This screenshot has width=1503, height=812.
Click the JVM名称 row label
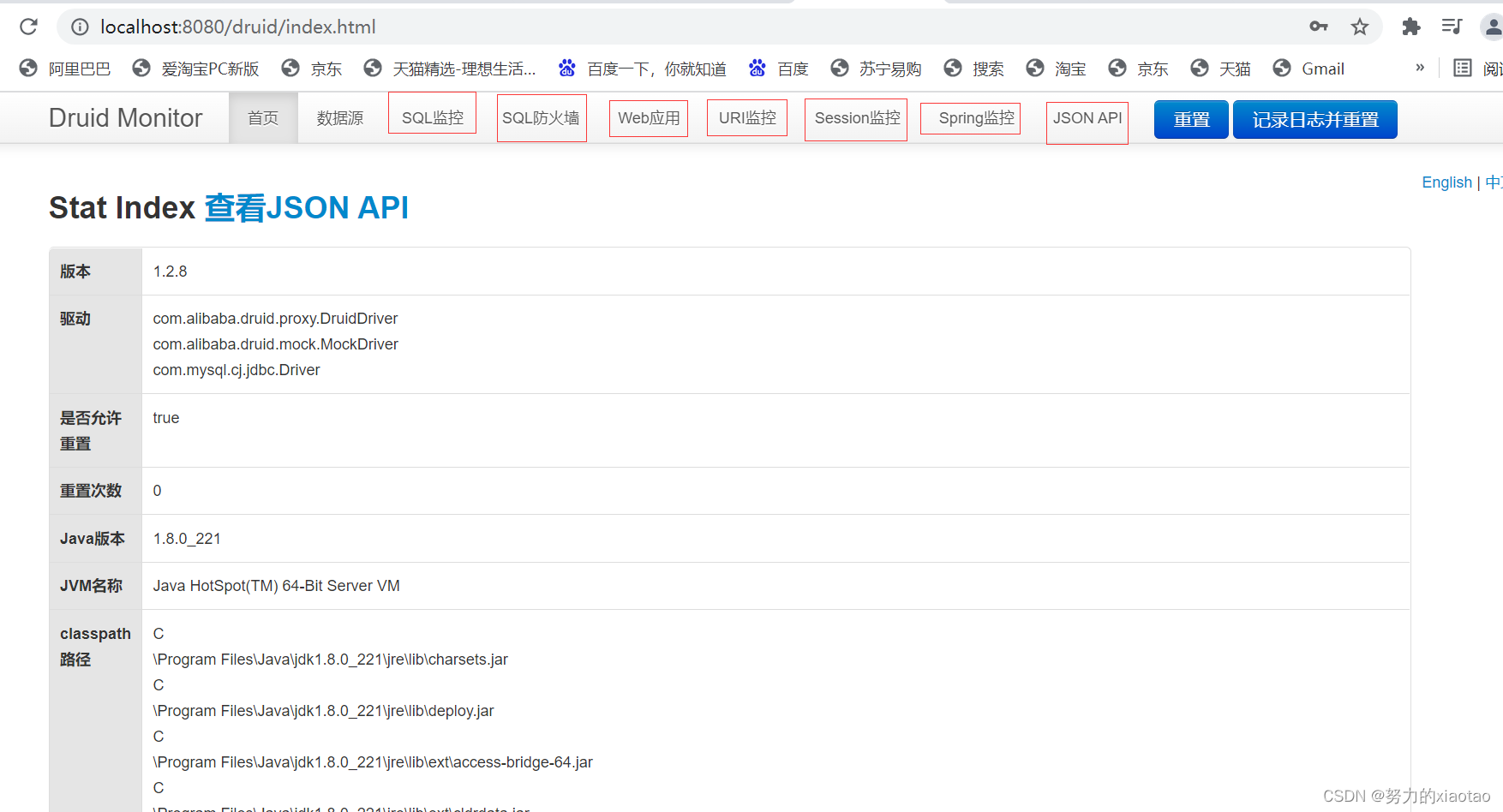click(91, 586)
